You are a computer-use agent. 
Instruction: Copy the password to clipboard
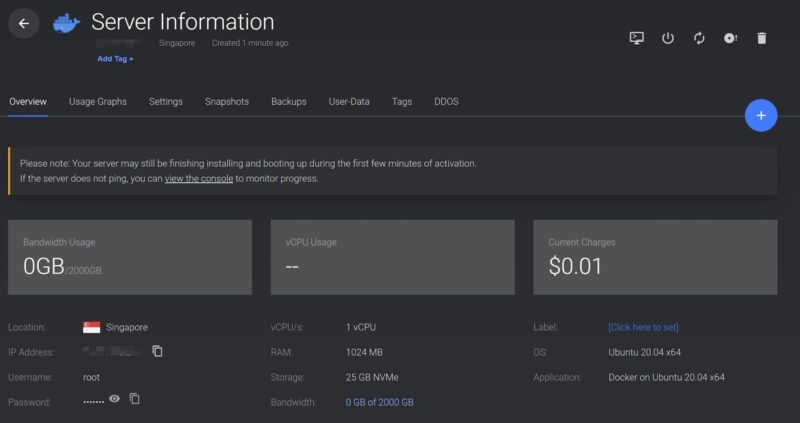point(135,399)
